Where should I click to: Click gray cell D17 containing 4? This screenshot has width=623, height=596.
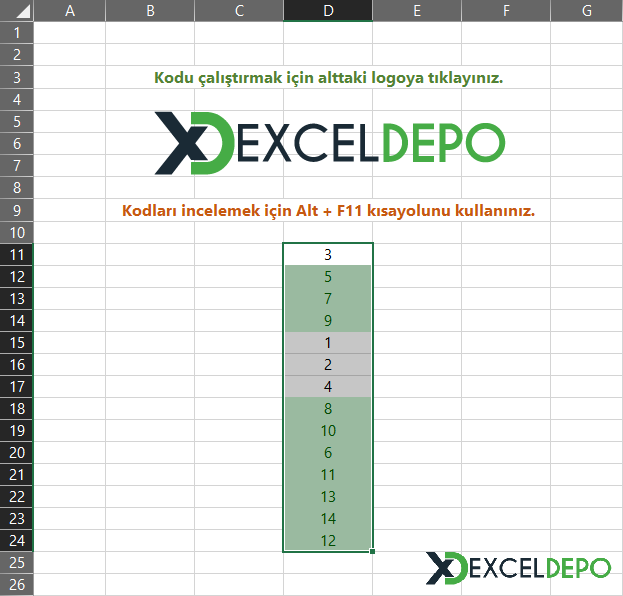pyautogui.click(x=328, y=386)
